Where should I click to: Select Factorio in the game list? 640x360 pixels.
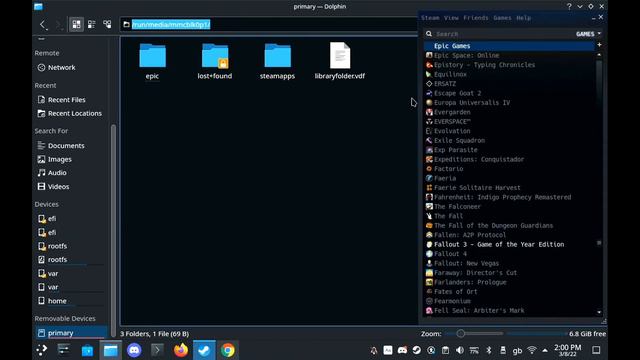[x=449, y=169]
